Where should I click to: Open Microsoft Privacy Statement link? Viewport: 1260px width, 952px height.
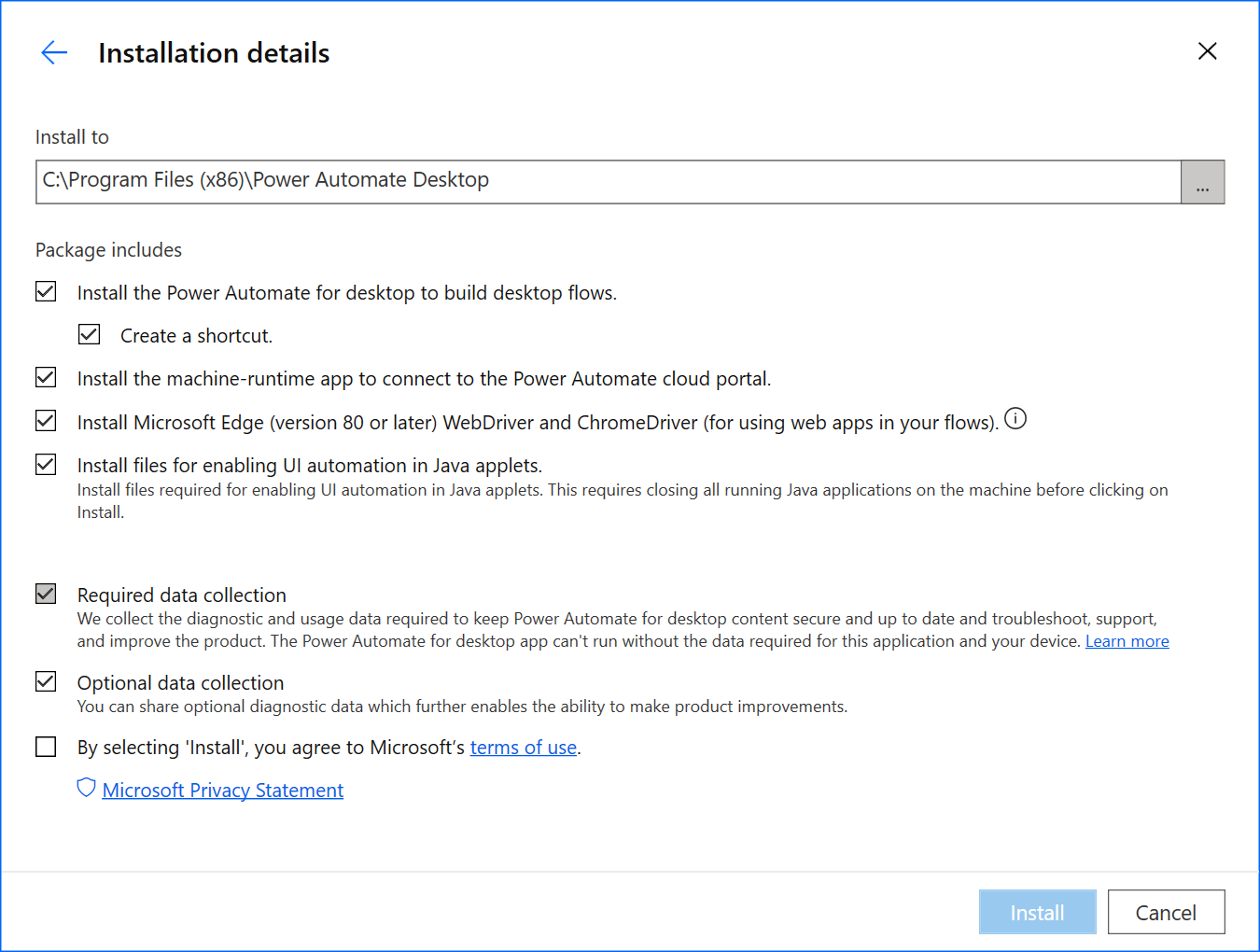223,791
